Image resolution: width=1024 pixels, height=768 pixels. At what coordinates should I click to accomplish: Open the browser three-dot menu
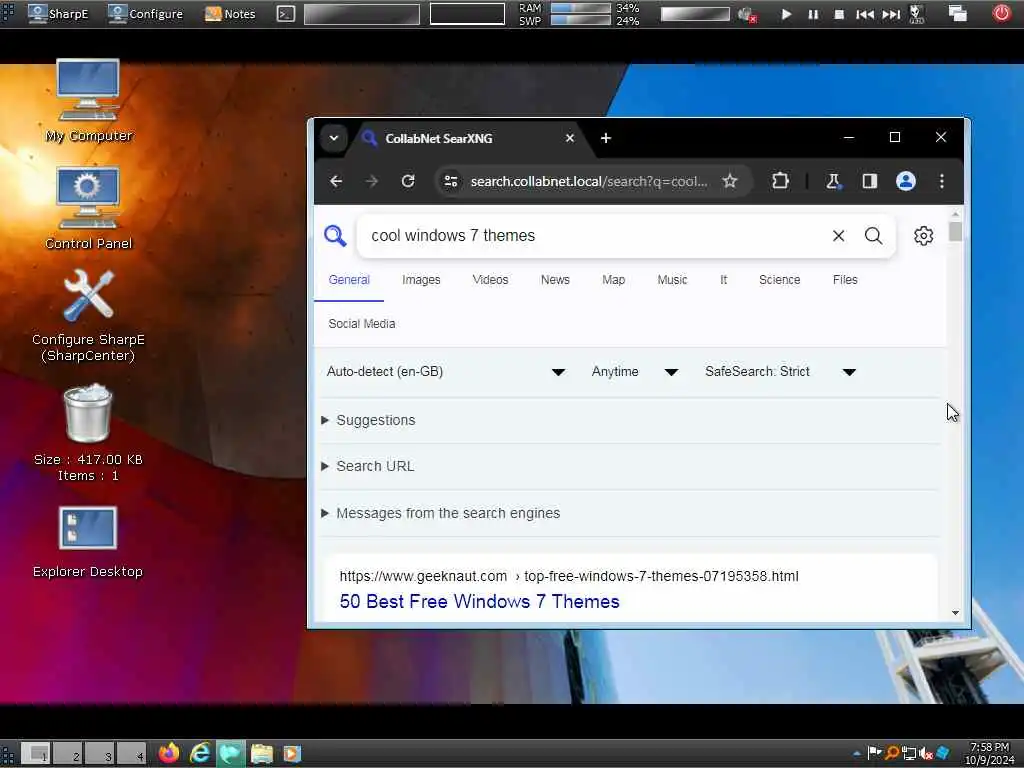click(x=942, y=181)
